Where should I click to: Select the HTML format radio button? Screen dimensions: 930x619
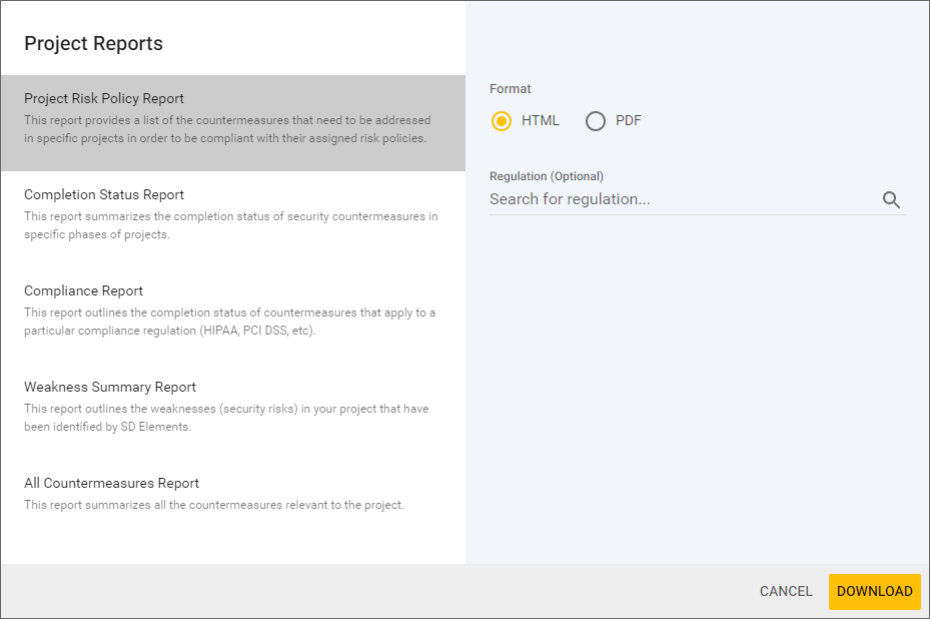pyautogui.click(x=501, y=120)
